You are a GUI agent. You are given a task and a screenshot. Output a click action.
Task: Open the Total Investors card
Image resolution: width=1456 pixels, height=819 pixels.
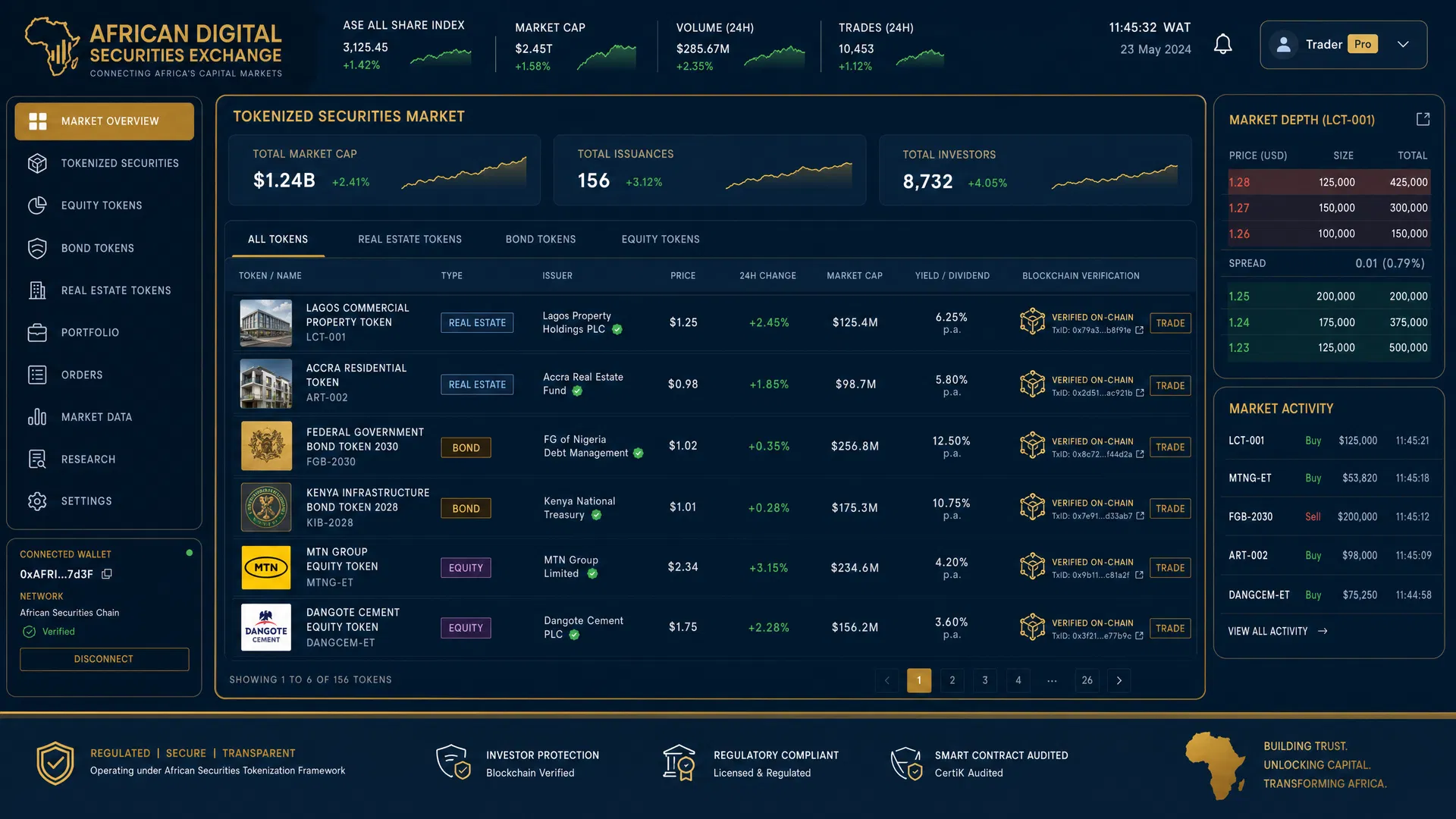pyautogui.click(x=1035, y=170)
